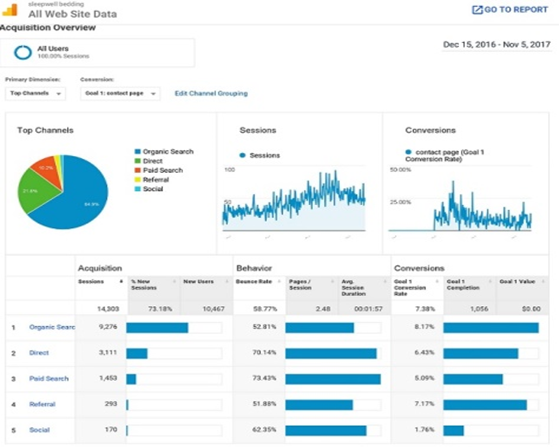The image size is (559, 447).
Task: Click the contact page conversion legend dot
Action: (x=408, y=152)
